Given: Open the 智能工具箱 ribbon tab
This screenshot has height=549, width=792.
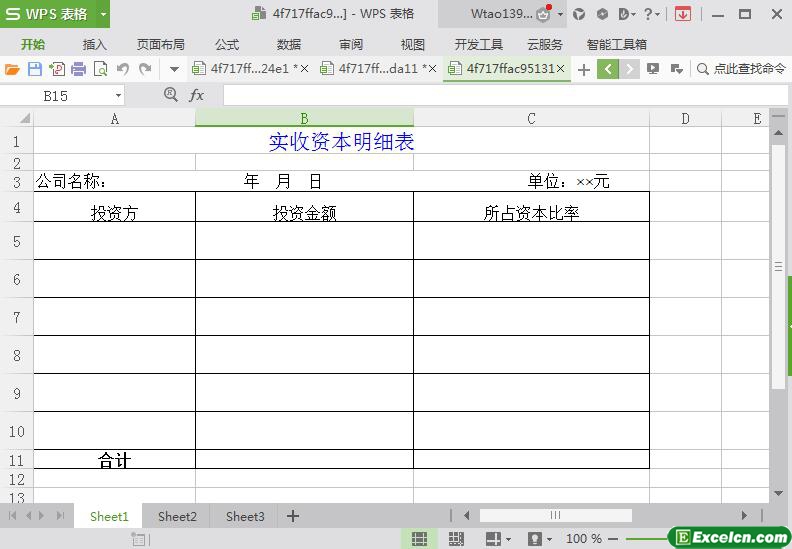Looking at the screenshot, I should pos(617,44).
